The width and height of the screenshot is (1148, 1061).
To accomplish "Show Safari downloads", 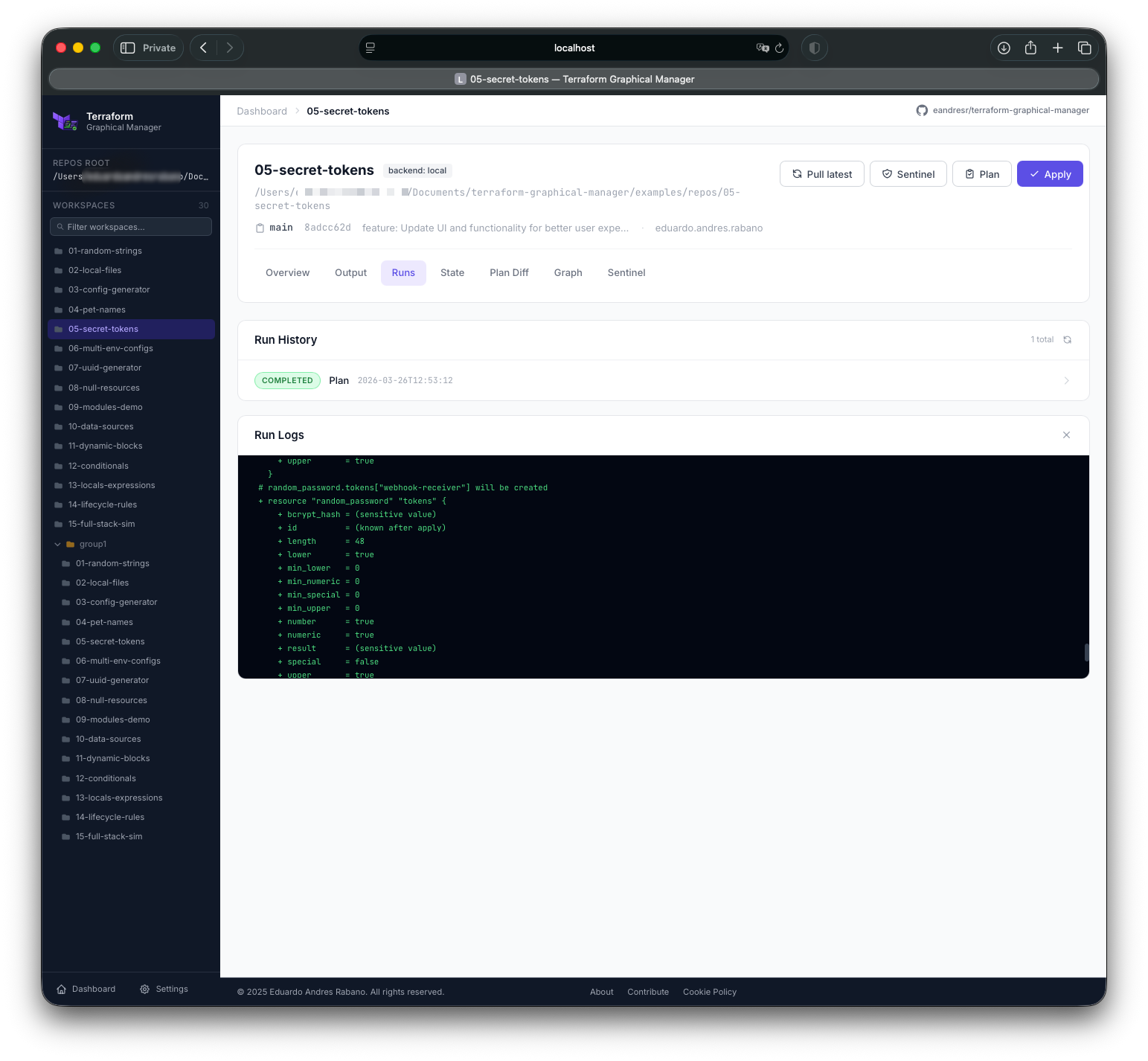I will (1004, 48).
